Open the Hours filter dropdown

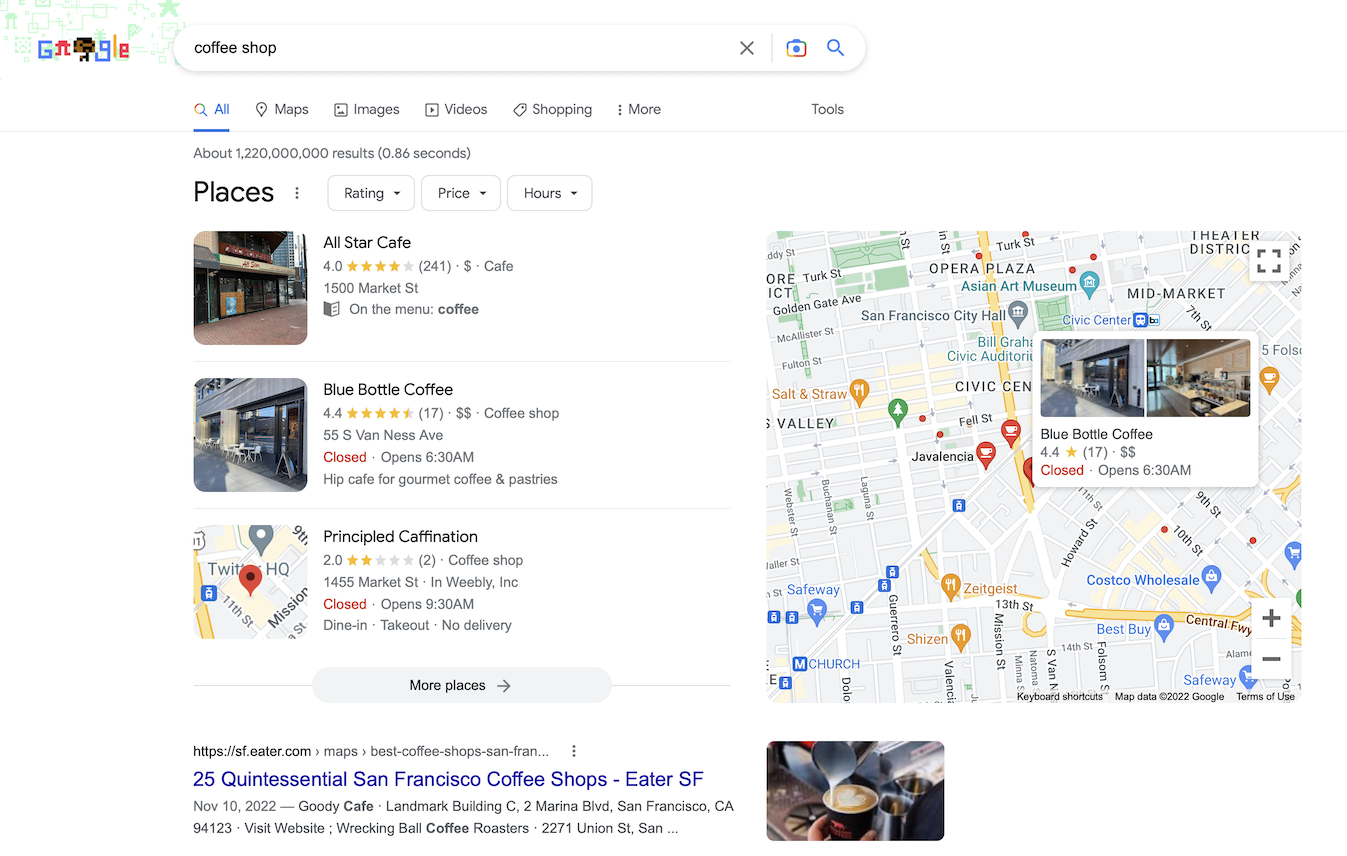coord(549,192)
